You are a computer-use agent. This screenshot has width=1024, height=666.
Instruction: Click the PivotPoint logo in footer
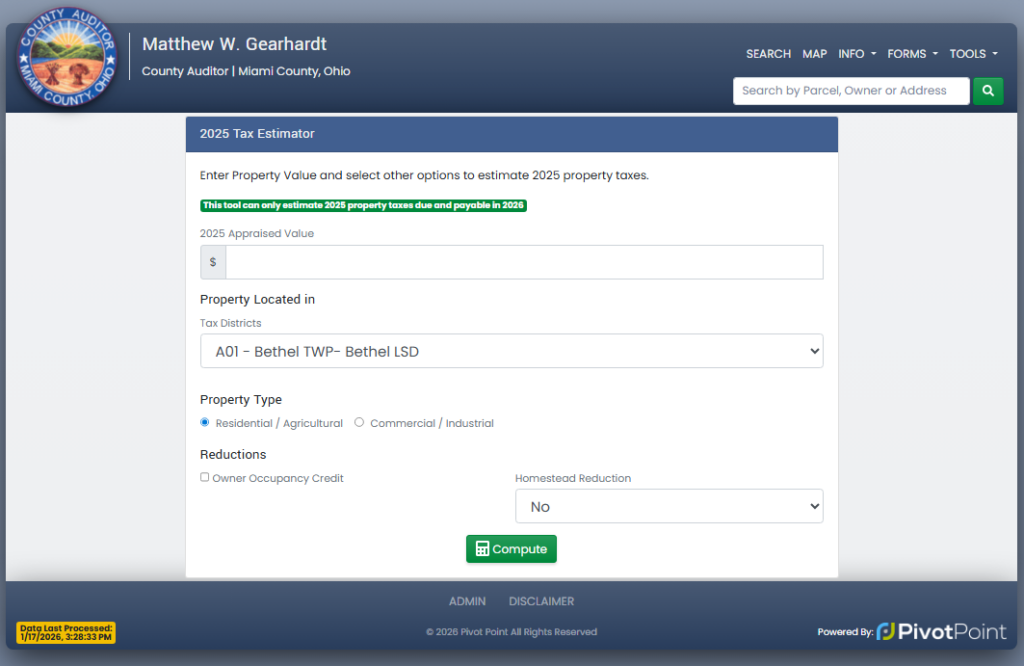940,631
